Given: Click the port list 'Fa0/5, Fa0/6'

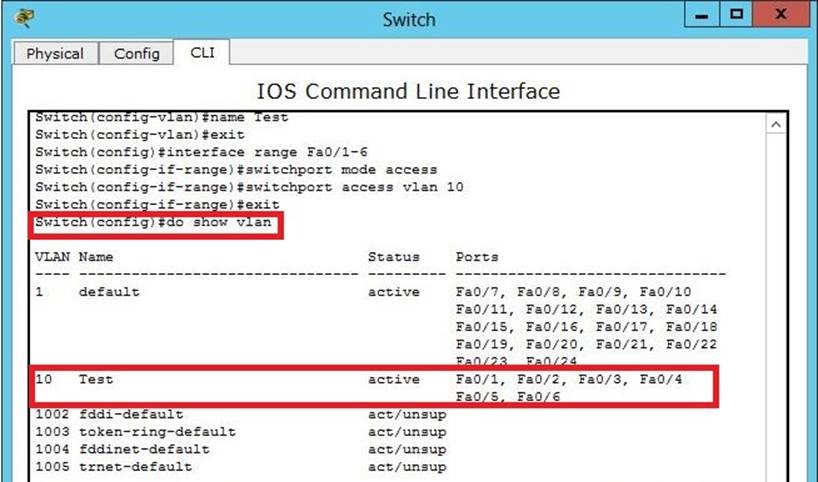Looking at the screenshot, I should click(508, 397).
